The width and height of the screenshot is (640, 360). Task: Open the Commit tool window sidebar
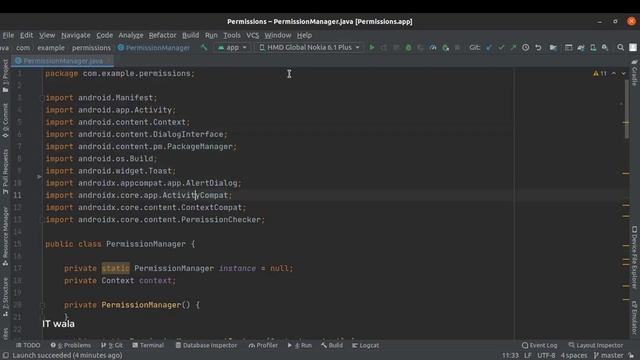(x=5, y=120)
